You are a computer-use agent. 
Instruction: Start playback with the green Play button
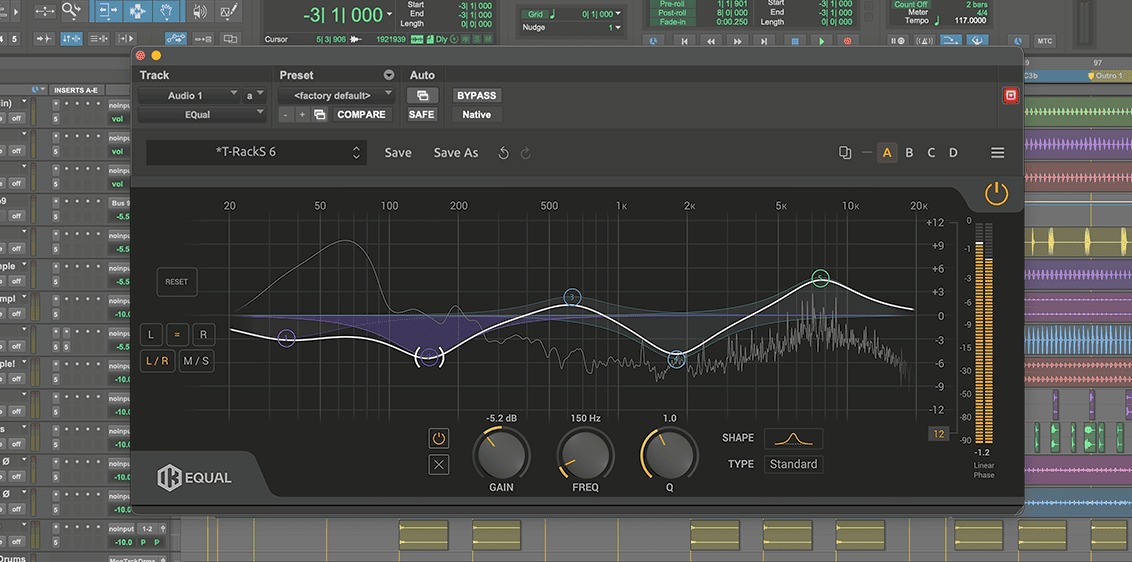(x=822, y=41)
